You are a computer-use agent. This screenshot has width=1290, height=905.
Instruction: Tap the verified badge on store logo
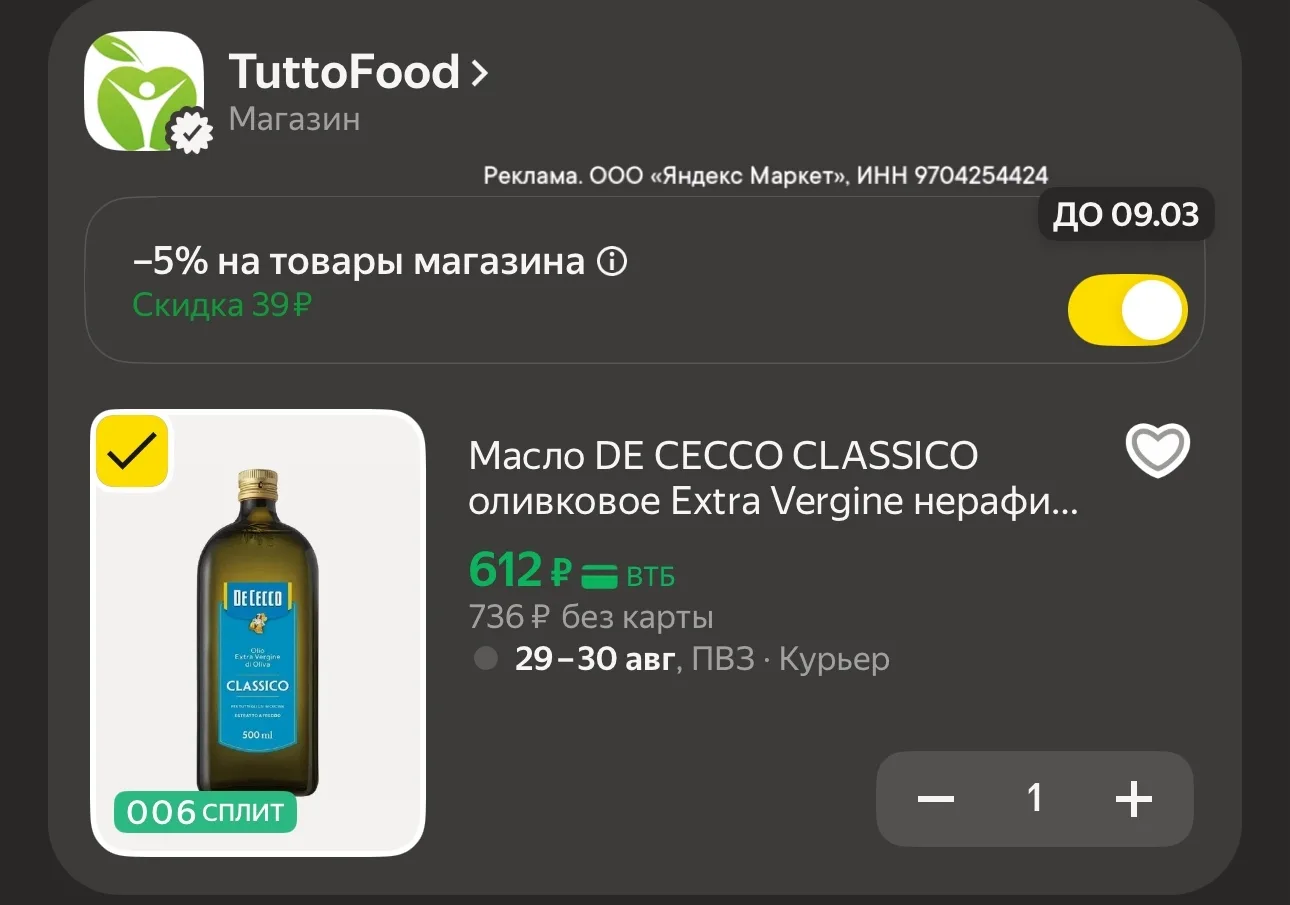tap(189, 130)
